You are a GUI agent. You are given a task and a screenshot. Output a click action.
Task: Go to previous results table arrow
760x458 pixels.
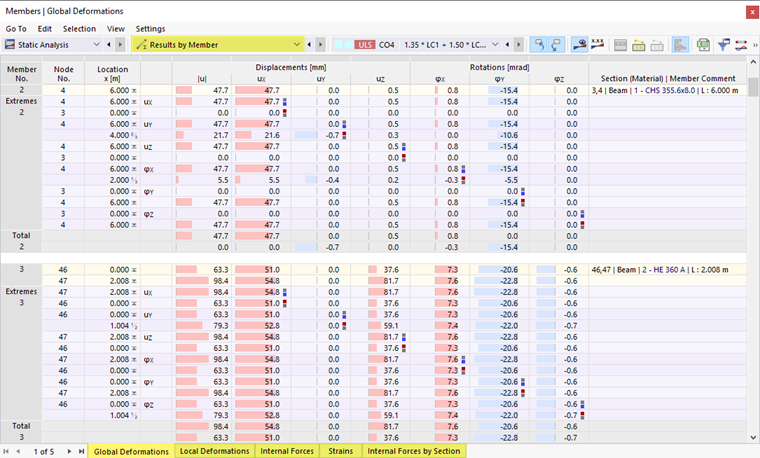[x=309, y=45]
